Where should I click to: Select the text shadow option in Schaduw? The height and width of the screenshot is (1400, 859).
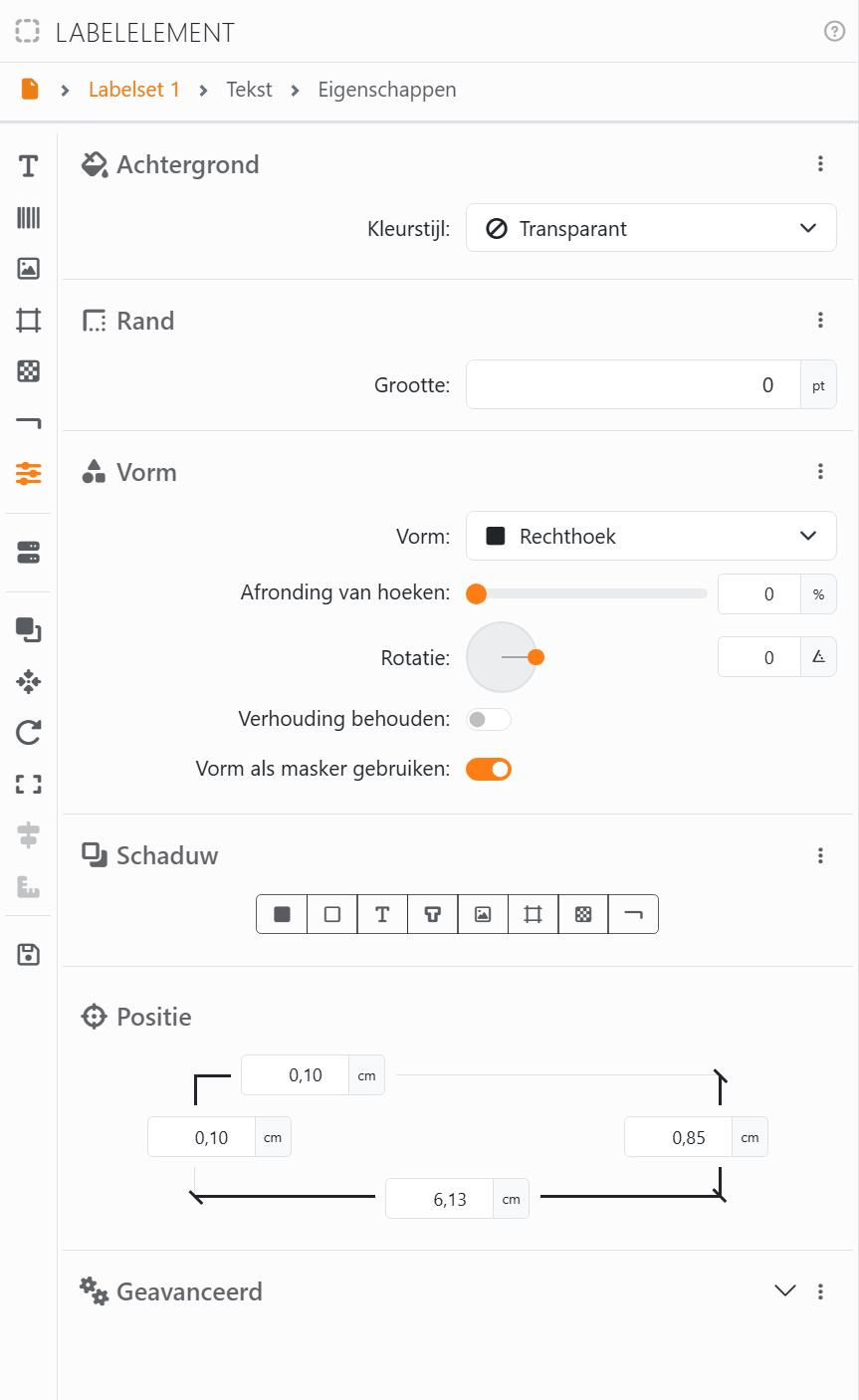tap(382, 914)
